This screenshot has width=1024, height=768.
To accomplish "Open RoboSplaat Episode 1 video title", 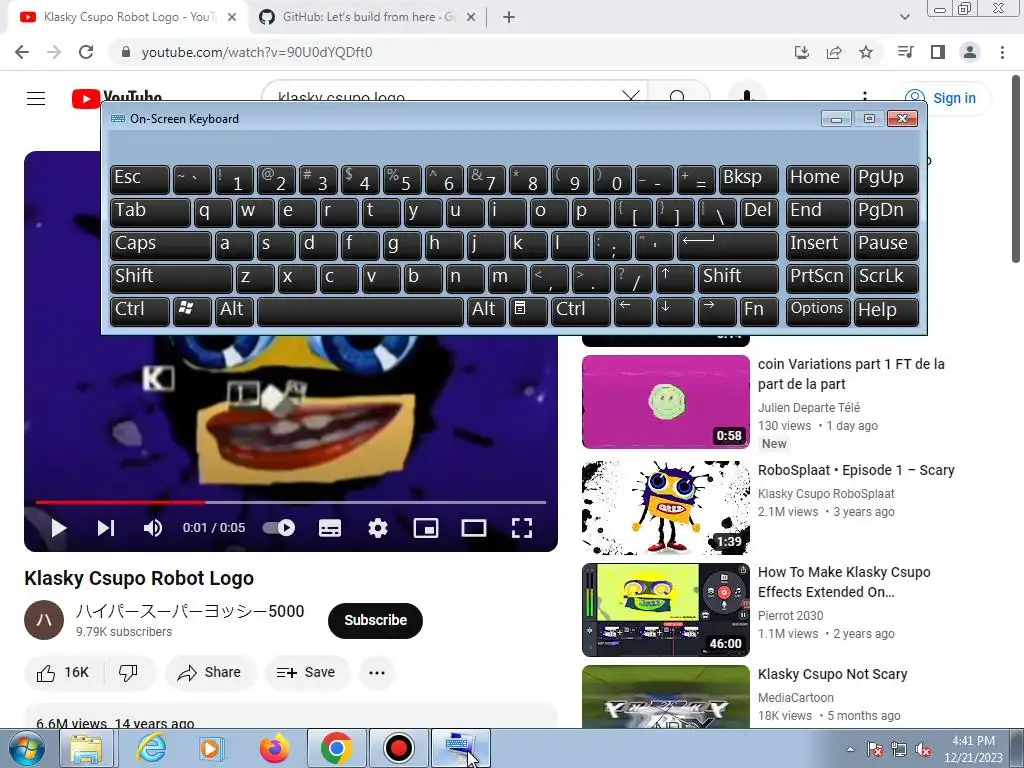I will click(856, 470).
